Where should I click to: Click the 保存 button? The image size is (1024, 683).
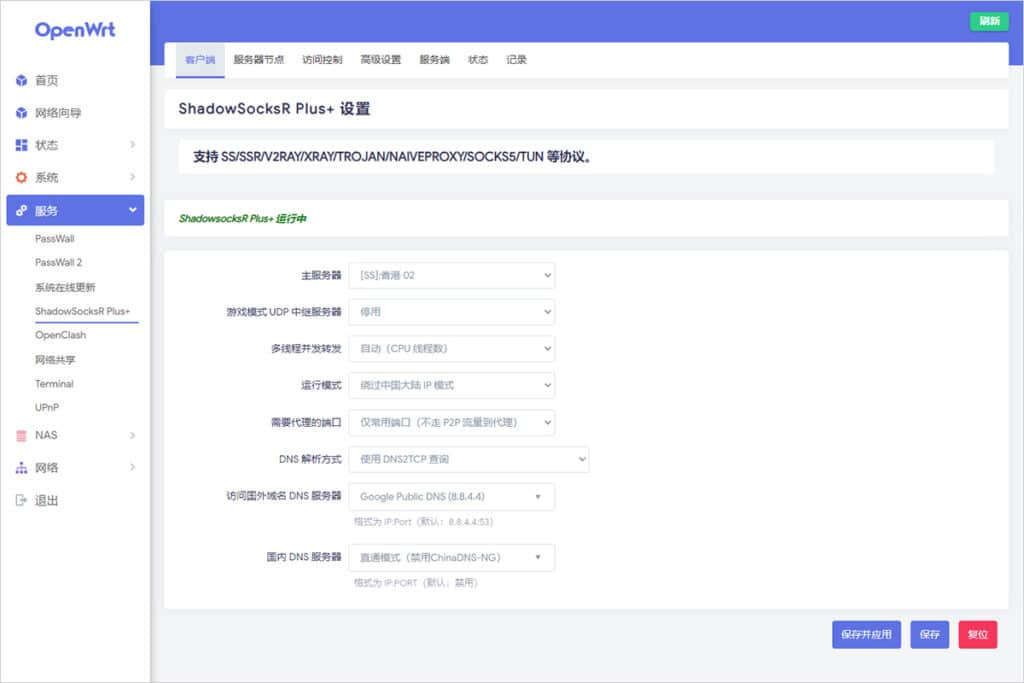click(x=929, y=635)
